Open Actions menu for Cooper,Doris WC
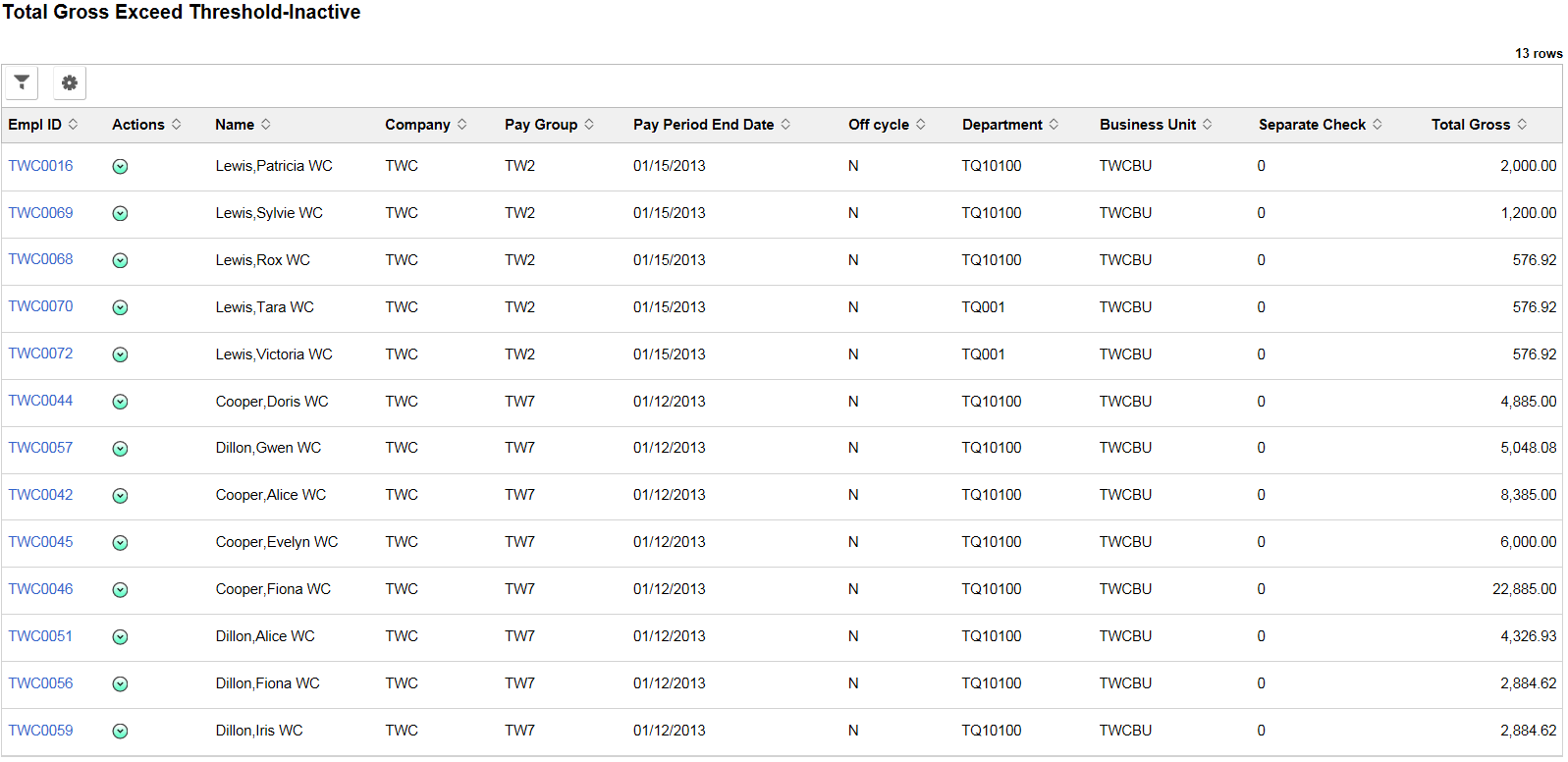 click(120, 402)
